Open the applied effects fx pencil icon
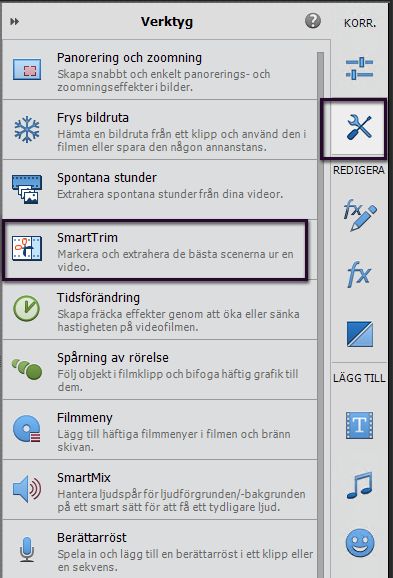Image resolution: width=393 pixels, height=578 pixels. coord(359,215)
